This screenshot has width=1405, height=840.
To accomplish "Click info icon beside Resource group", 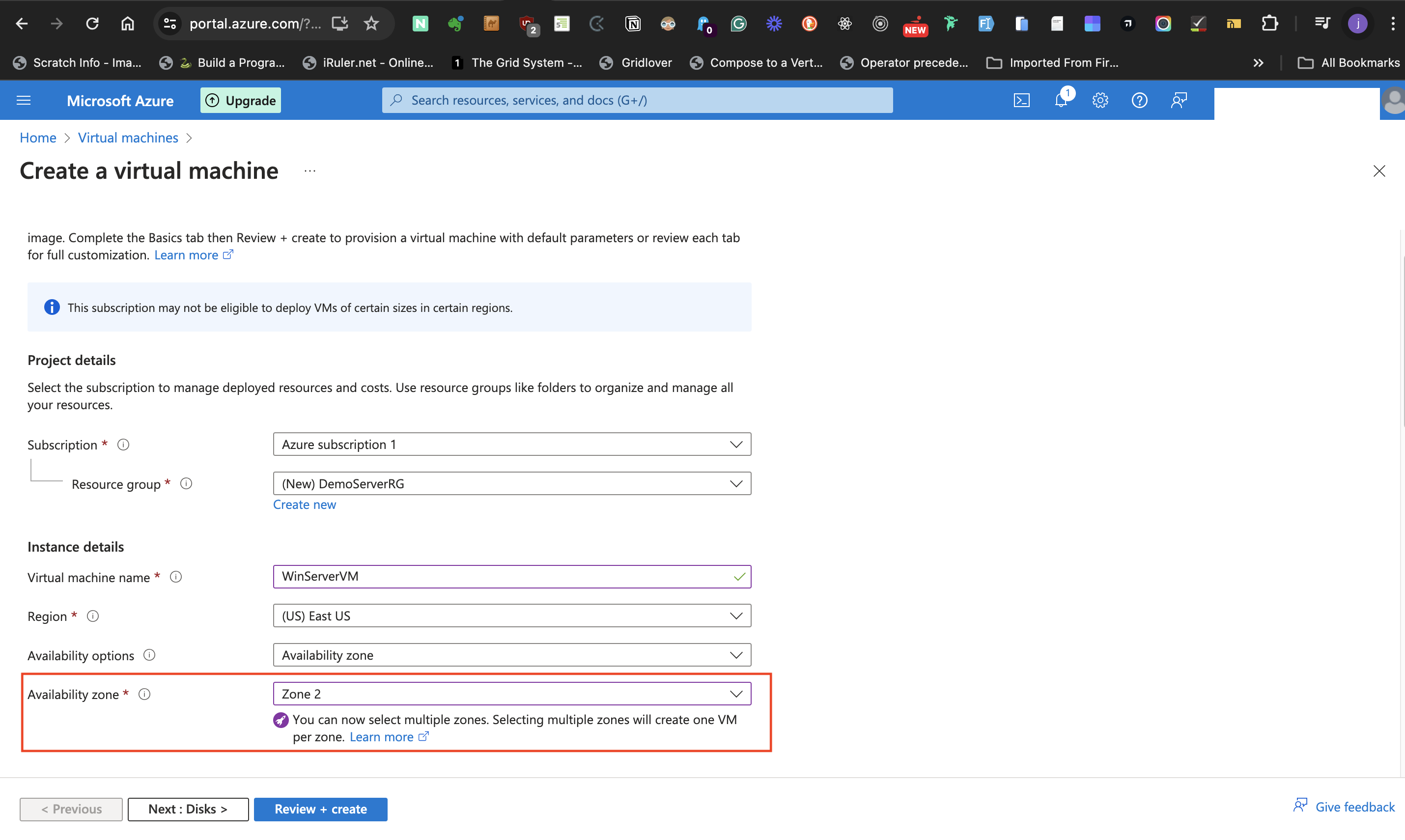I will 186,483.
